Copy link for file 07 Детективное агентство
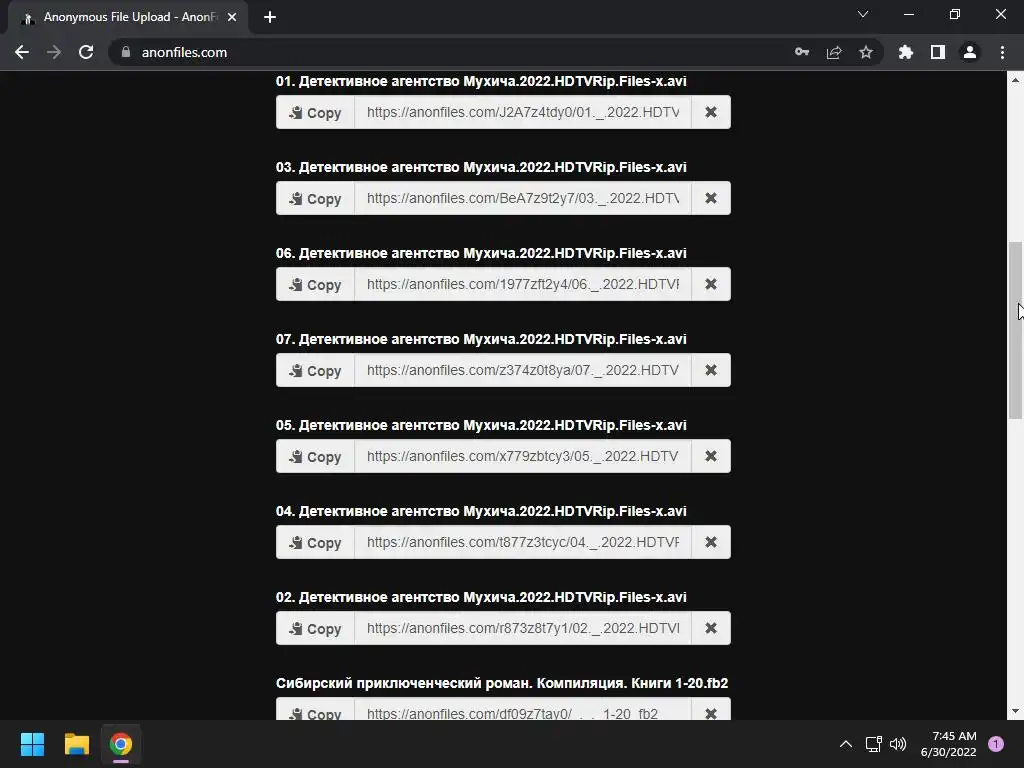This screenshot has height=768, width=1024. point(315,370)
